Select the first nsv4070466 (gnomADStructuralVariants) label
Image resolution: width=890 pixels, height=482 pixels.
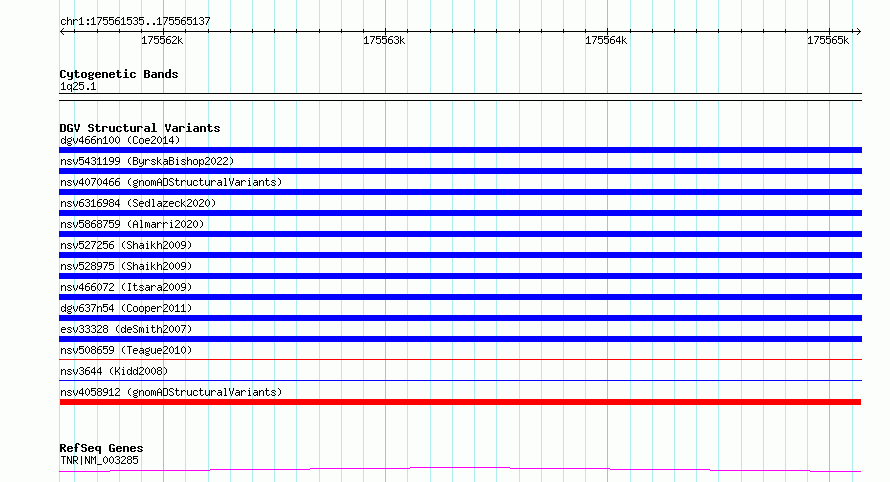coord(171,182)
